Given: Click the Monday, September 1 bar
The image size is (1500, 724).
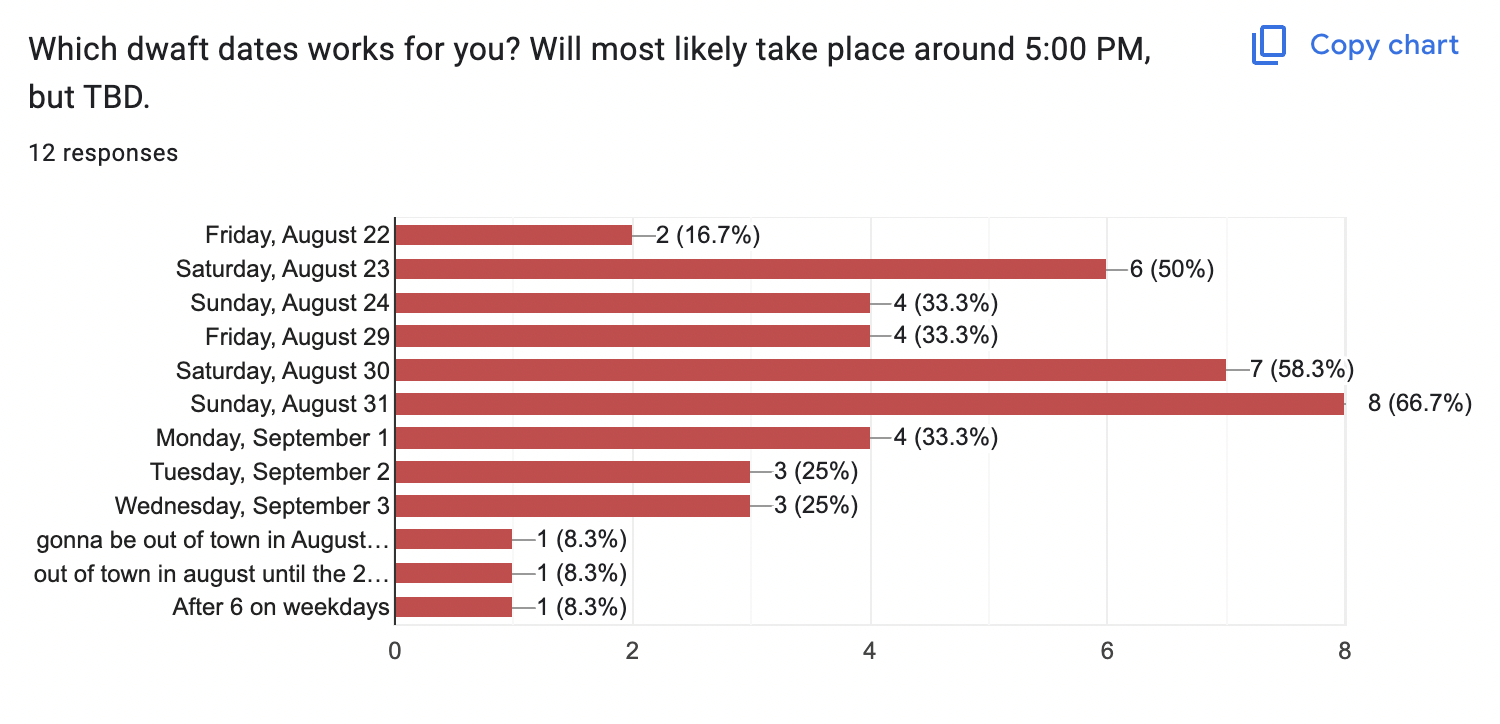Looking at the screenshot, I should point(633,438).
